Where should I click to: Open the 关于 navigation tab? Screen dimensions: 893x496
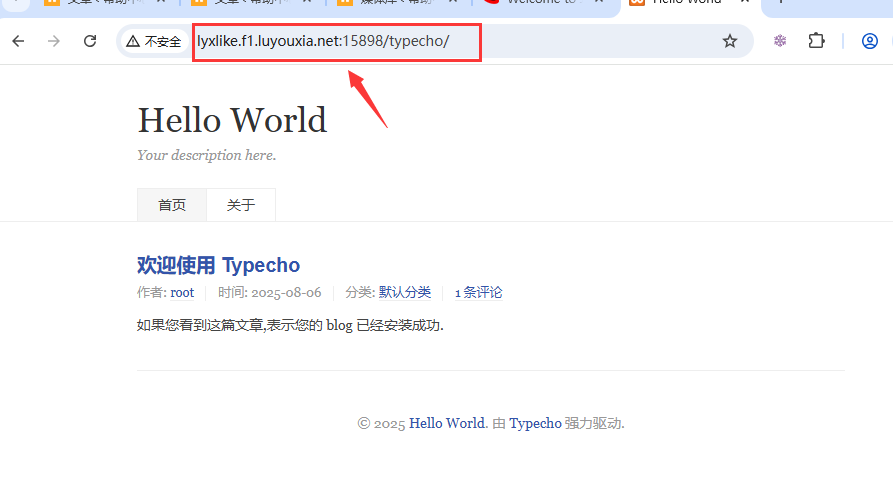pos(241,205)
